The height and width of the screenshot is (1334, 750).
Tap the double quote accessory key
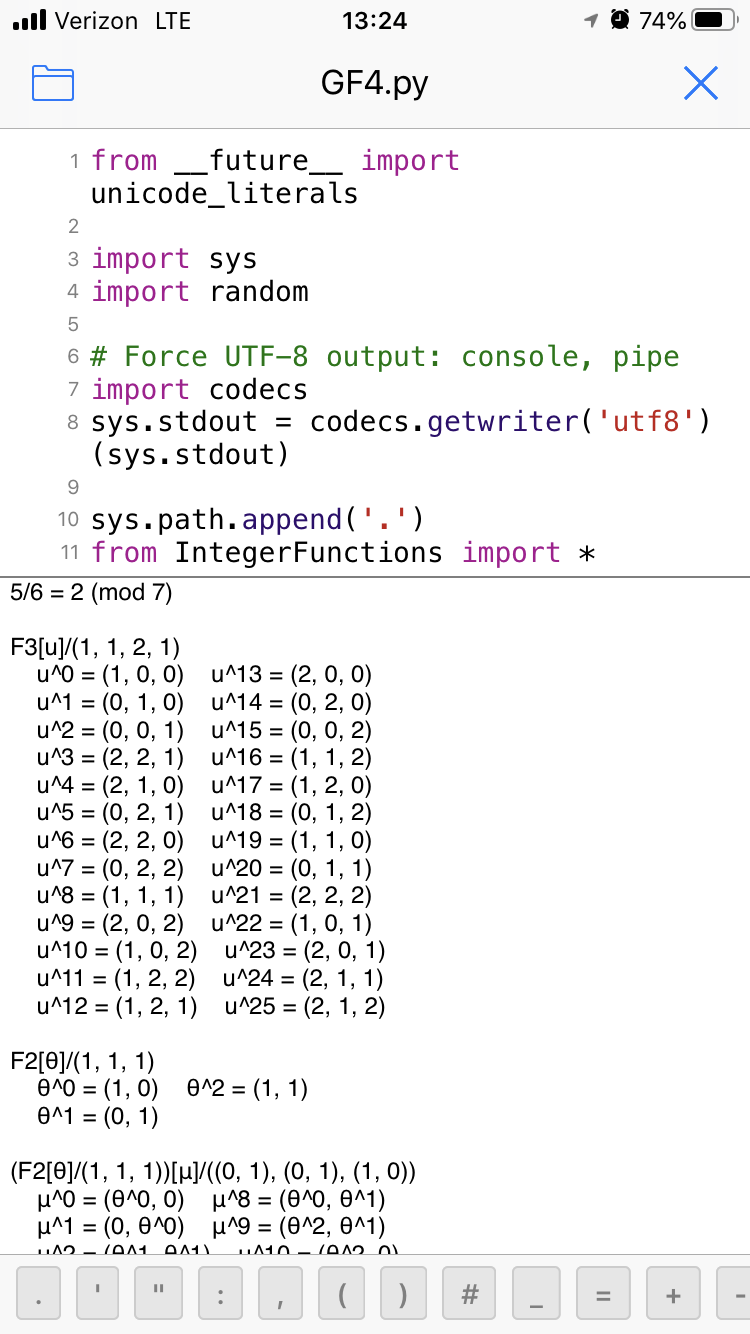click(159, 1292)
